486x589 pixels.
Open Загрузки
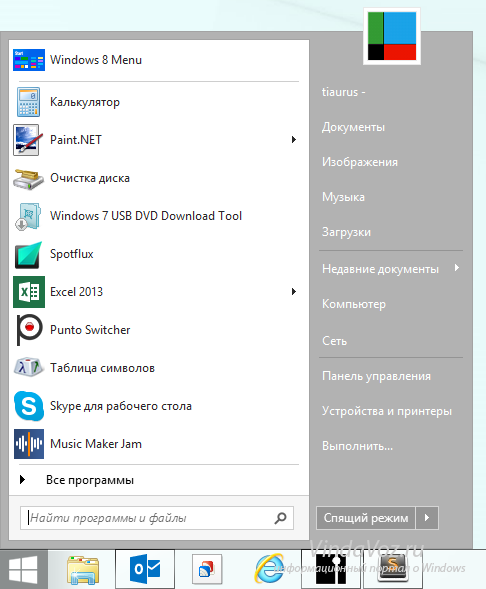tap(346, 232)
